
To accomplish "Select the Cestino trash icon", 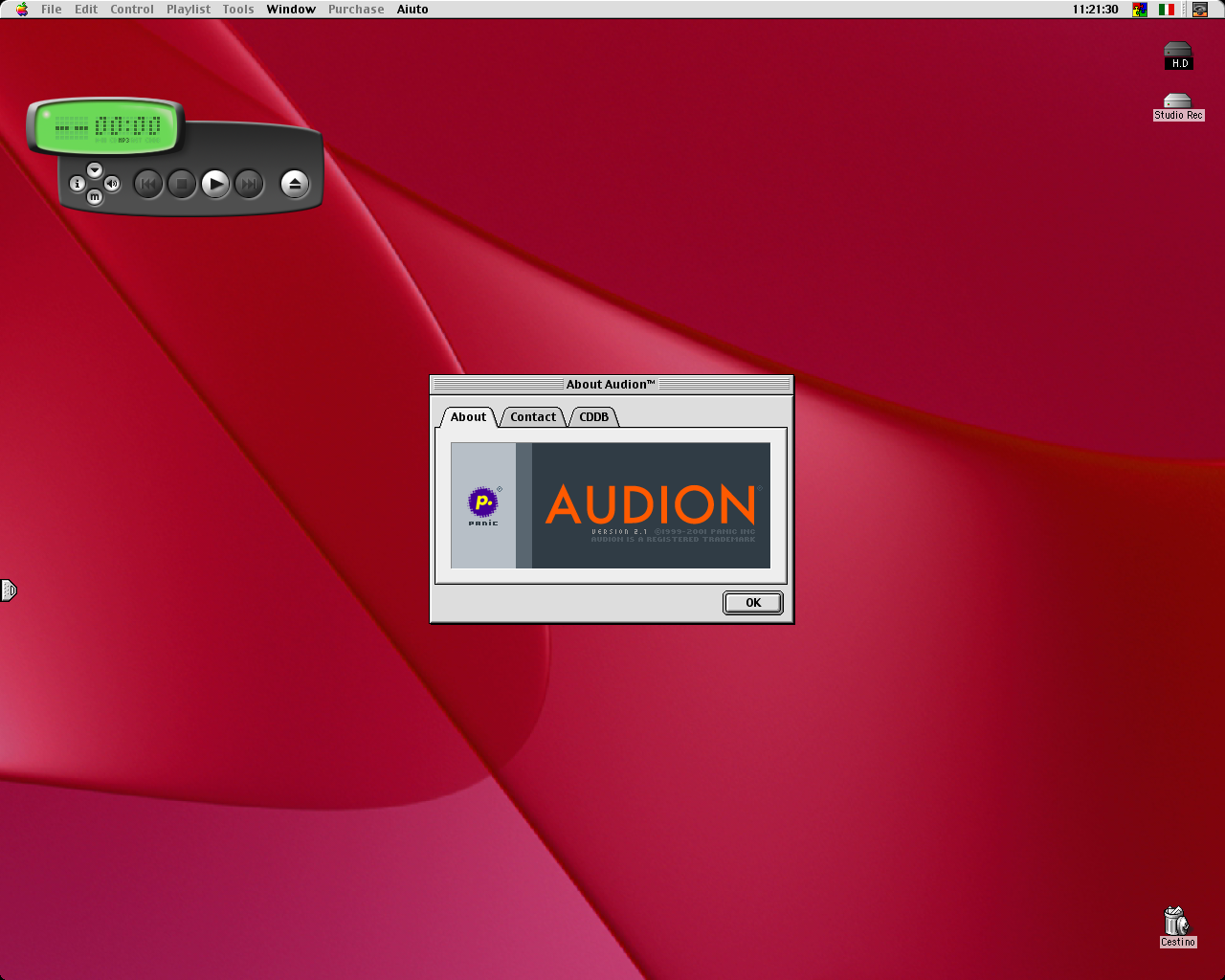I will (1177, 927).
